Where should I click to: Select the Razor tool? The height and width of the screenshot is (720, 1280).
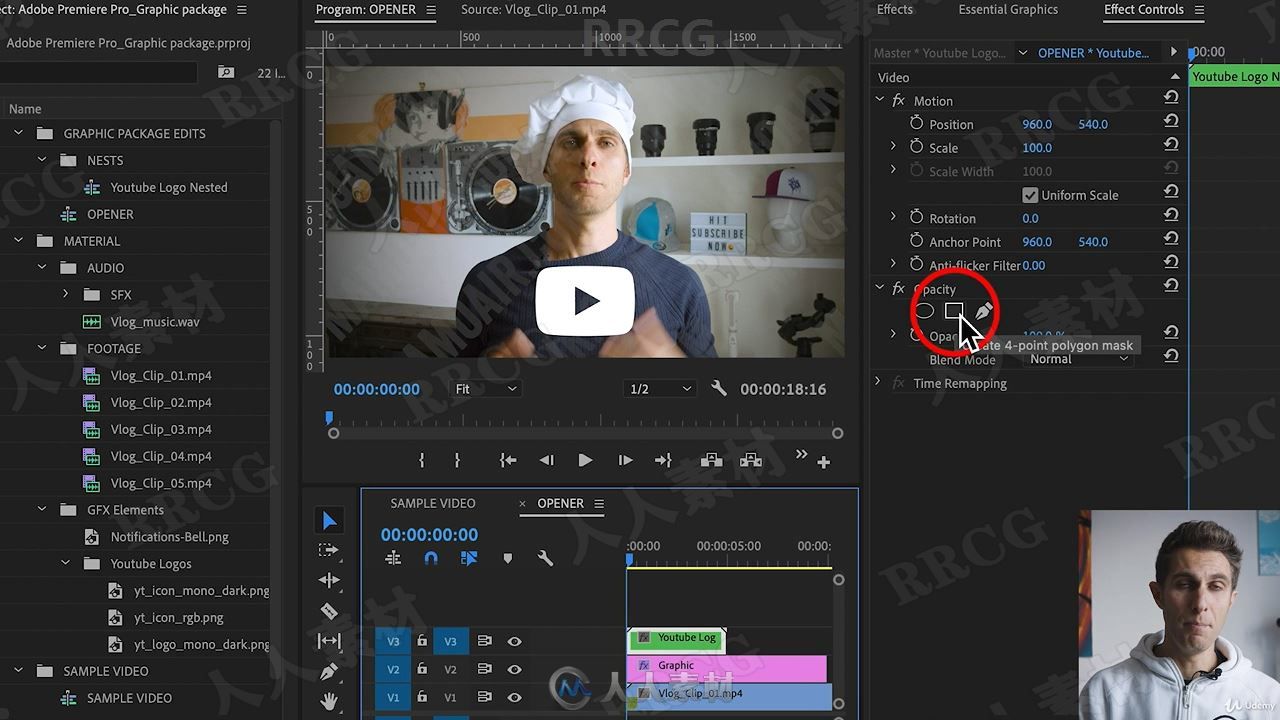point(329,610)
